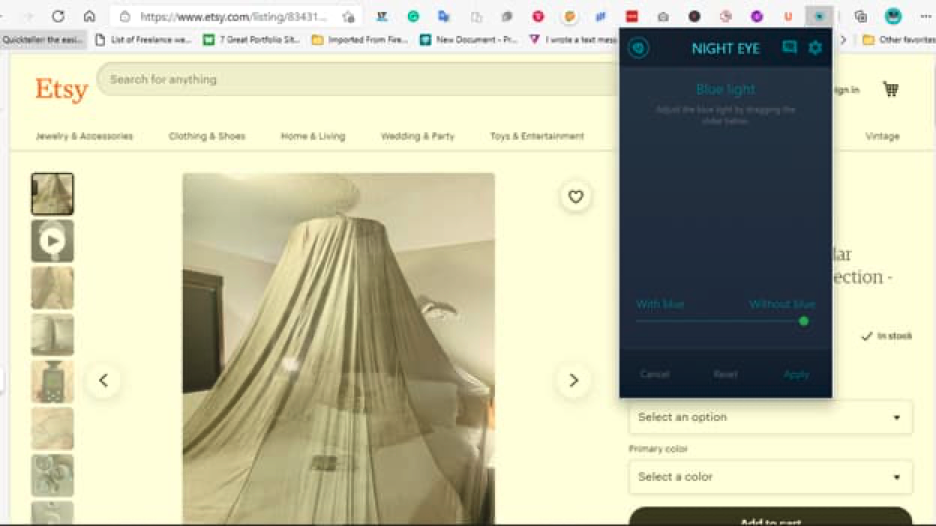Image resolution: width=936 pixels, height=526 pixels.
Task: Play the product video thumbnail
Action: click(53, 241)
